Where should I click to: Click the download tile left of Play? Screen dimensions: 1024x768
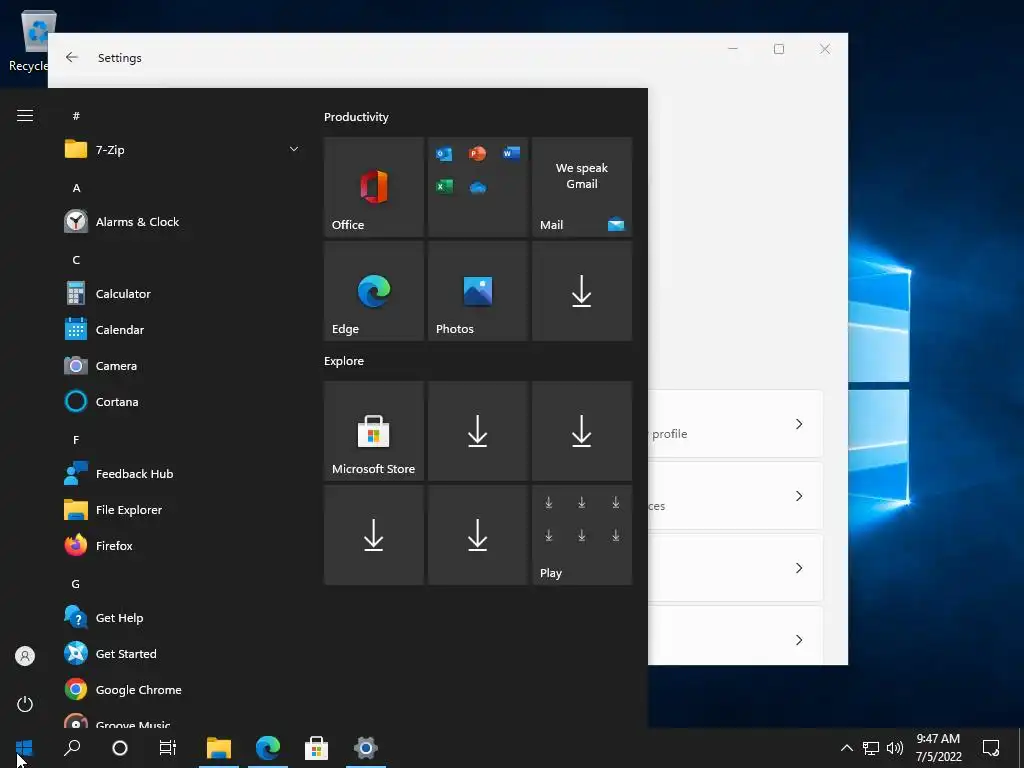477,535
